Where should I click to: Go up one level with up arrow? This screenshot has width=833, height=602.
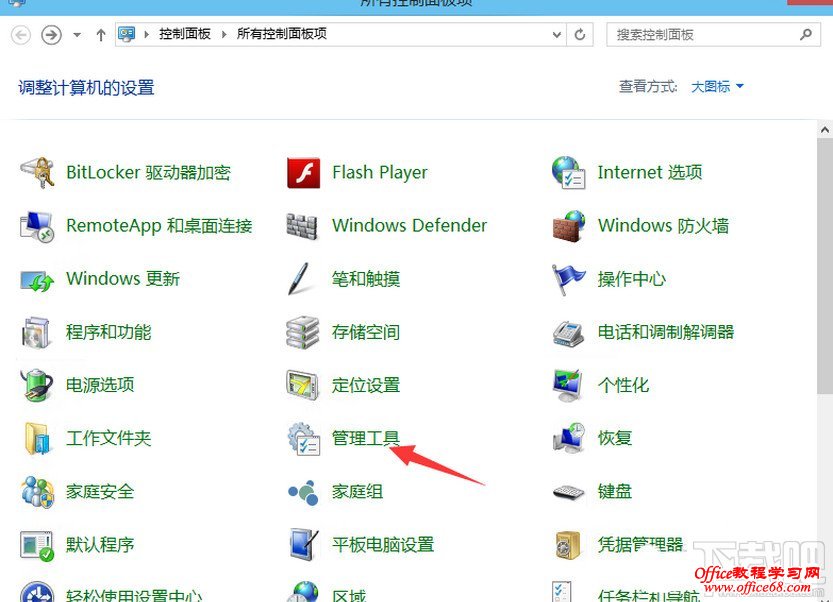(101, 35)
